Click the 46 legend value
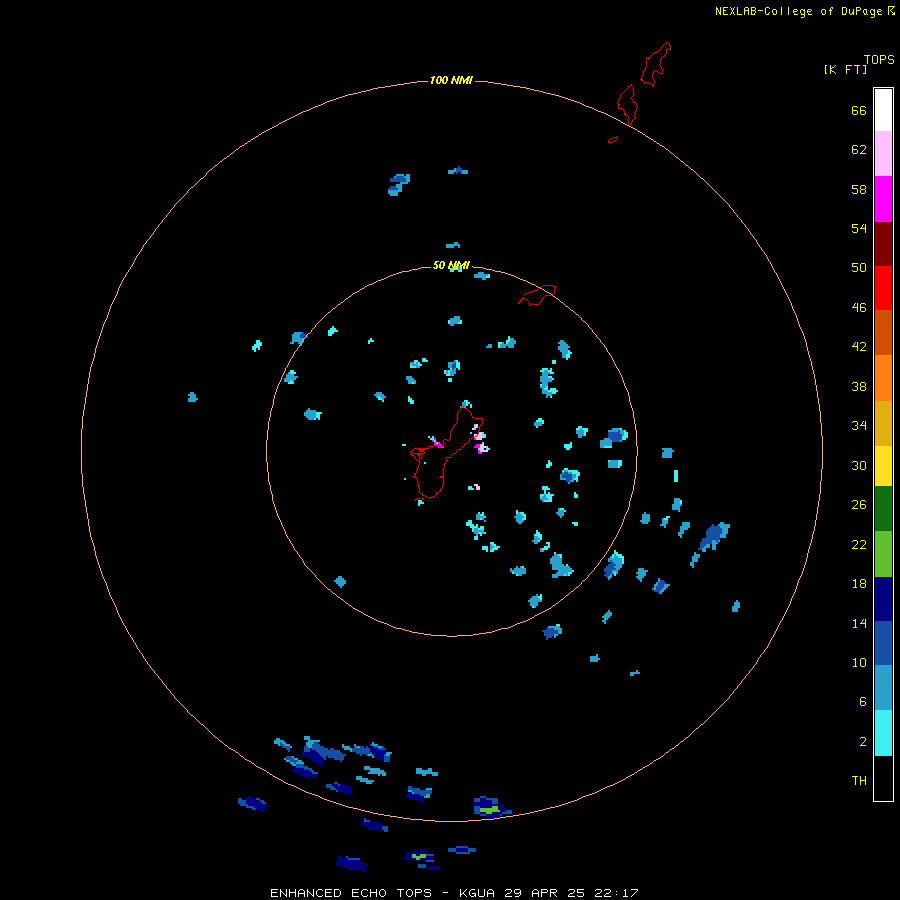Image resolution: width=900 pixels, height=900 pixels. tap(859, 308)
